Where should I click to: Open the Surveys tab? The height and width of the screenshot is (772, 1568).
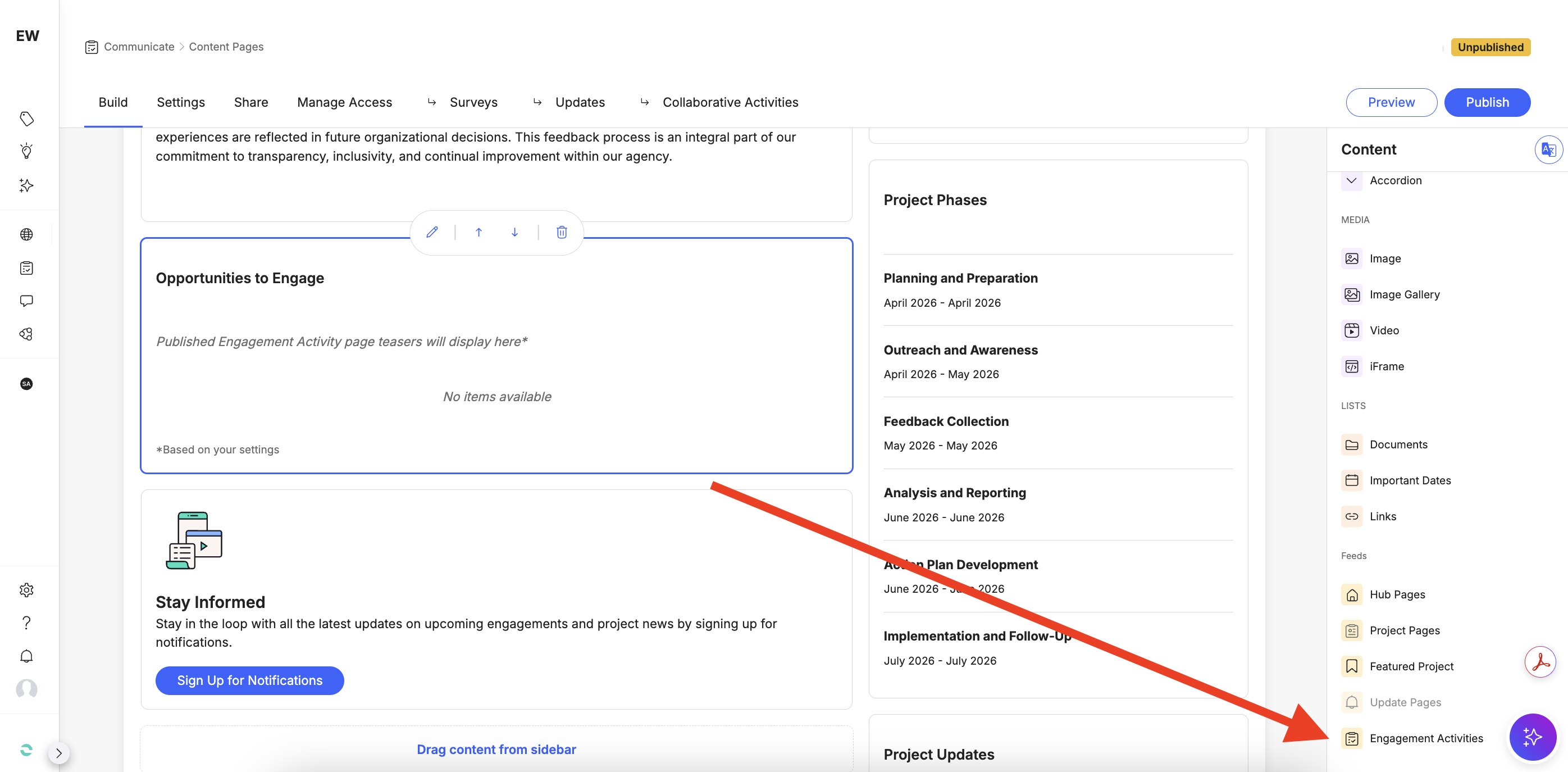(473, 102)
